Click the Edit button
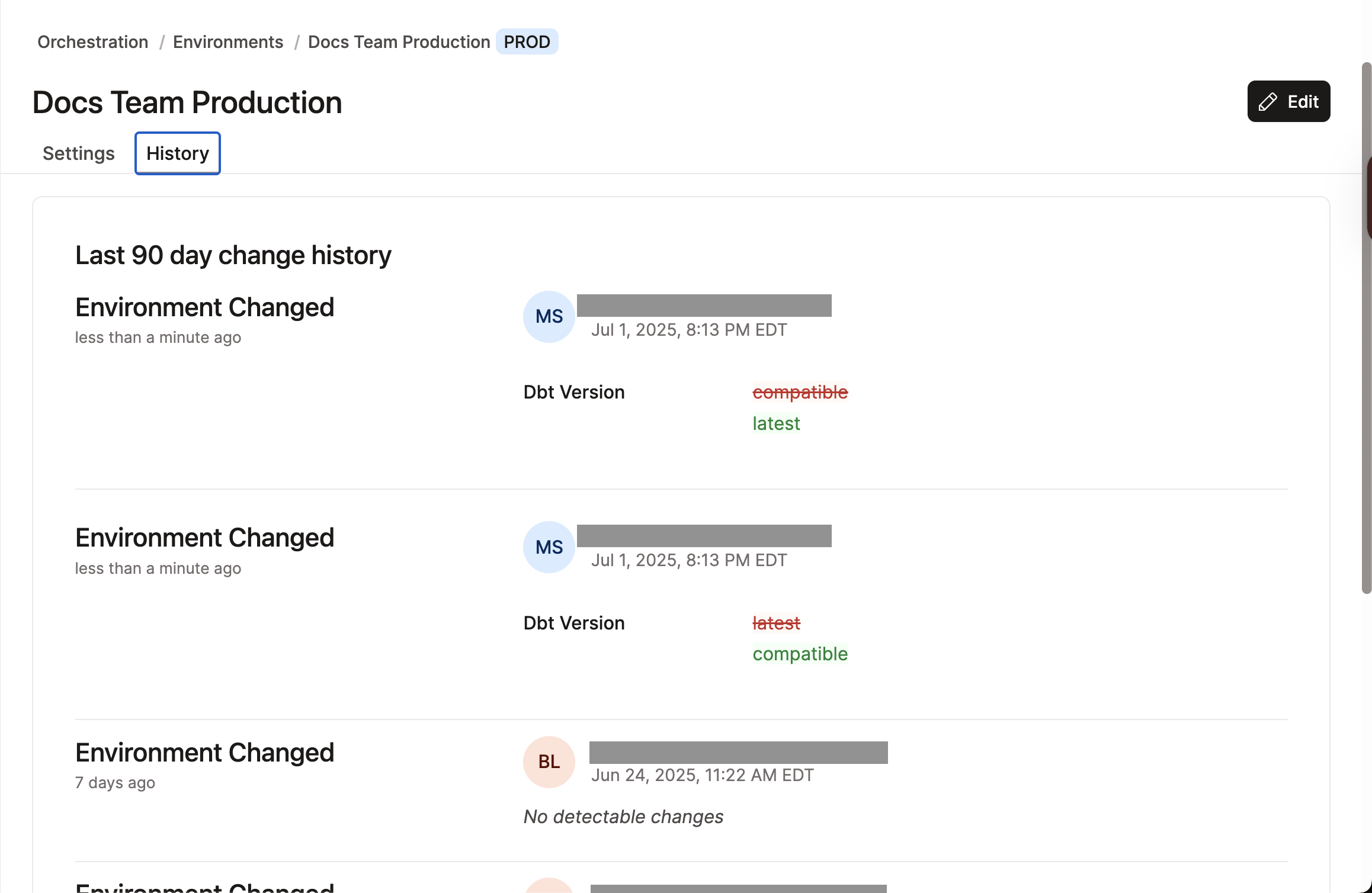 coord(1288,101)
